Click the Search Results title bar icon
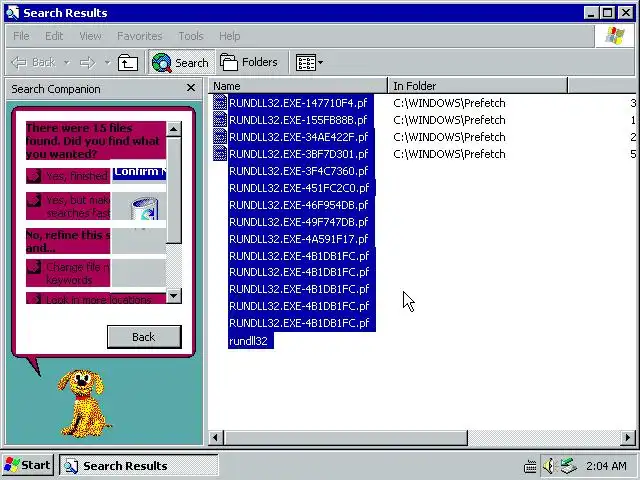Image resolution: width=640 pixels, height=480 pixels. click(x=13, y=12)
